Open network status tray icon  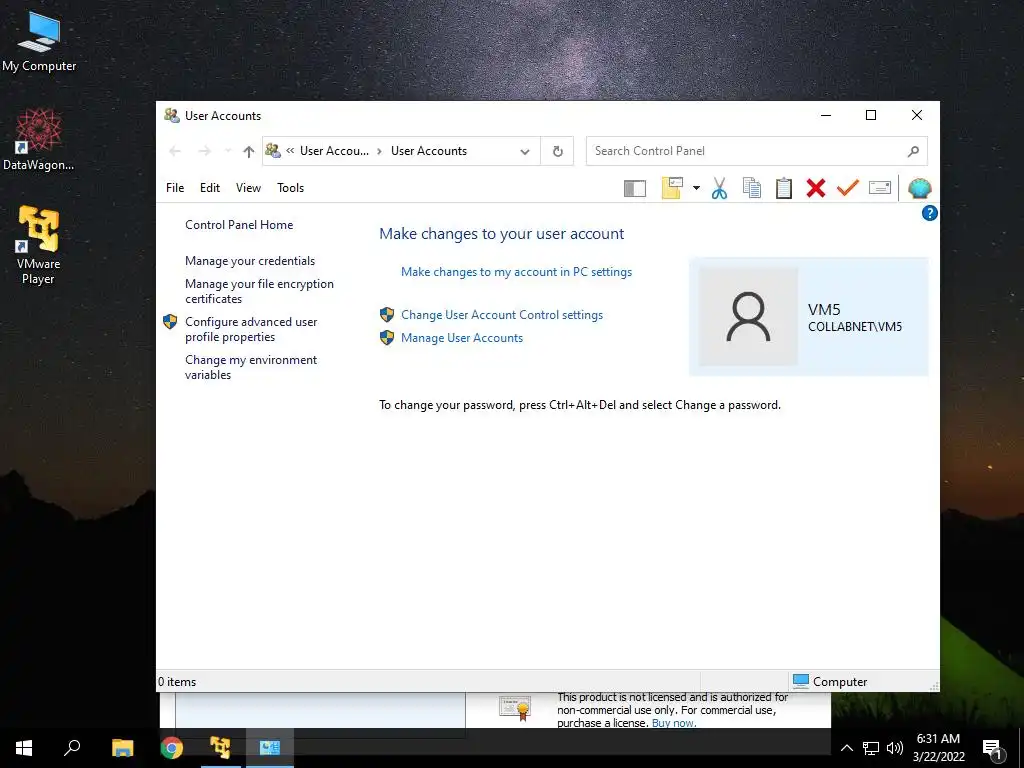(871, 748)
